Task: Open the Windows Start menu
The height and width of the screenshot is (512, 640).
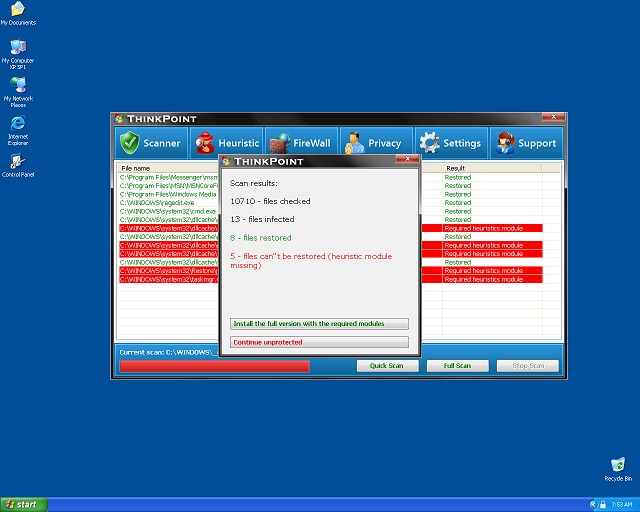Action: pos(22,504)
